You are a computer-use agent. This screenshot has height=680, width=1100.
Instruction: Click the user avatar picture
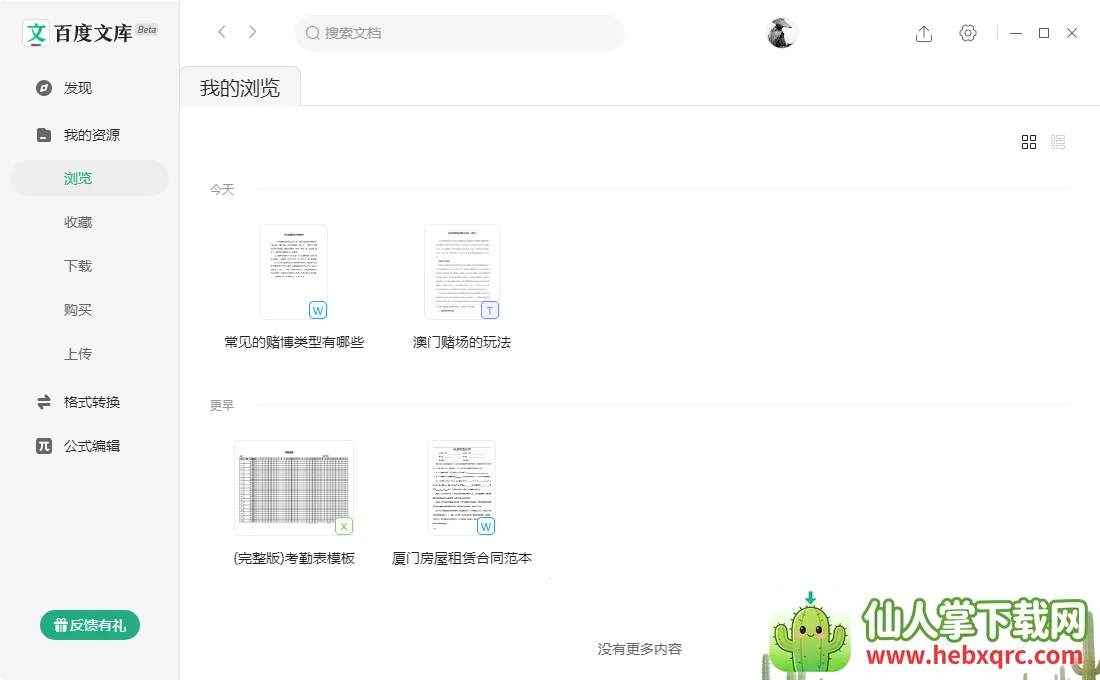click(x=782, y=33)
